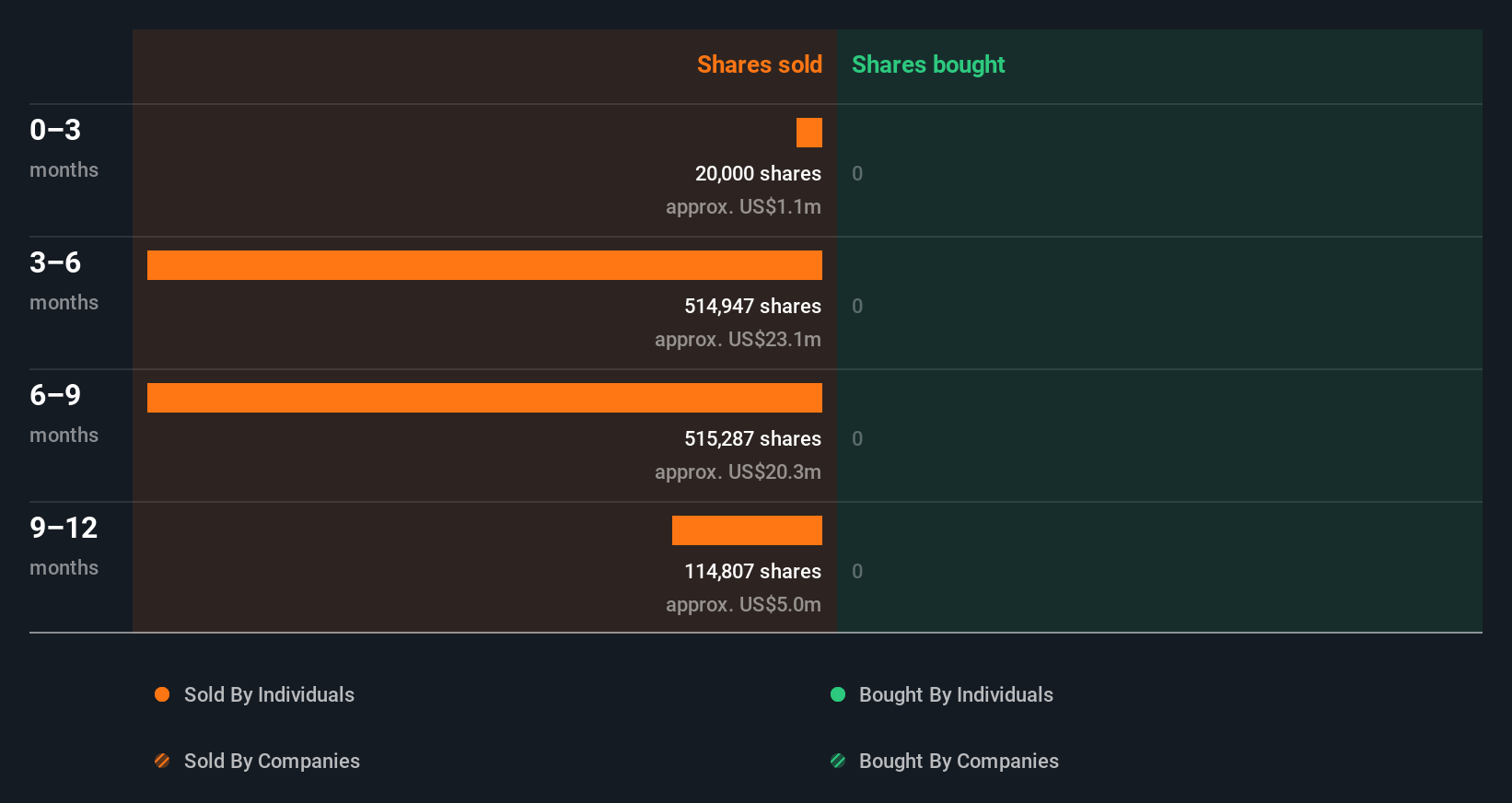Click the approx. US$20.3m value
This screenshot has height=803, width=1512.
coord(738,472)
